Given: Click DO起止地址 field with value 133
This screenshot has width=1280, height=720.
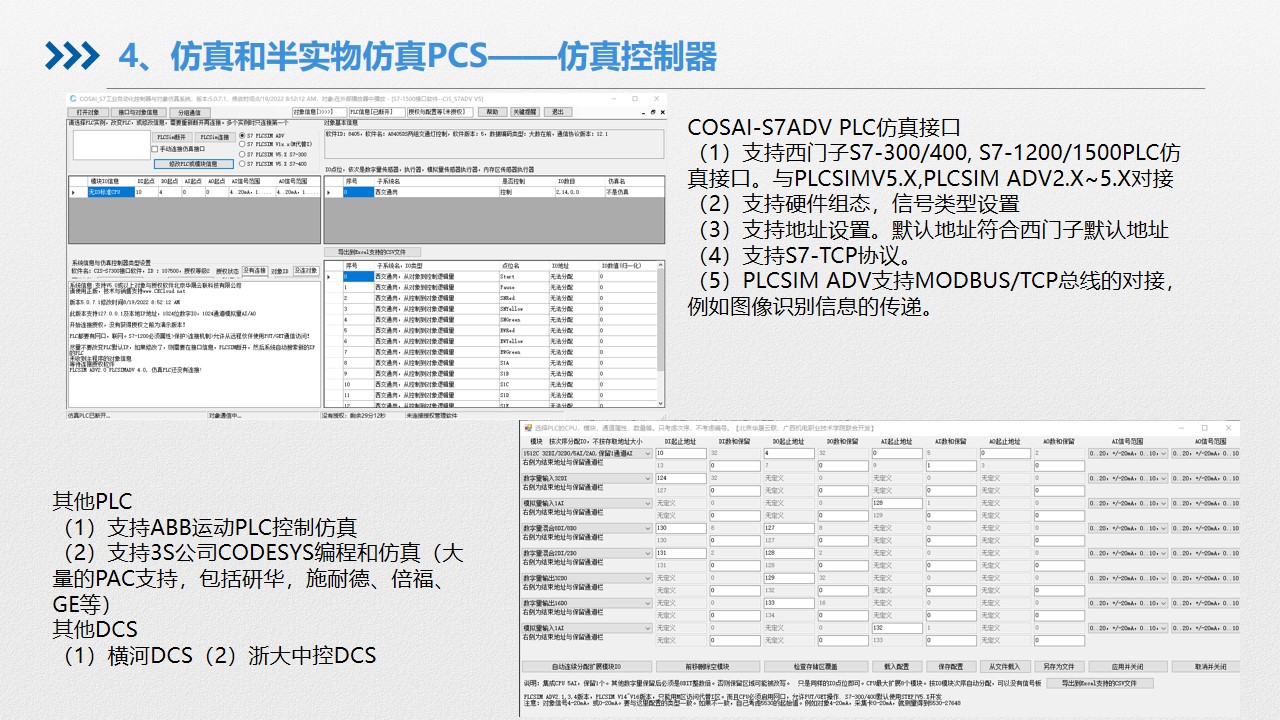Looking at the screenshot, I should (789, 603).
